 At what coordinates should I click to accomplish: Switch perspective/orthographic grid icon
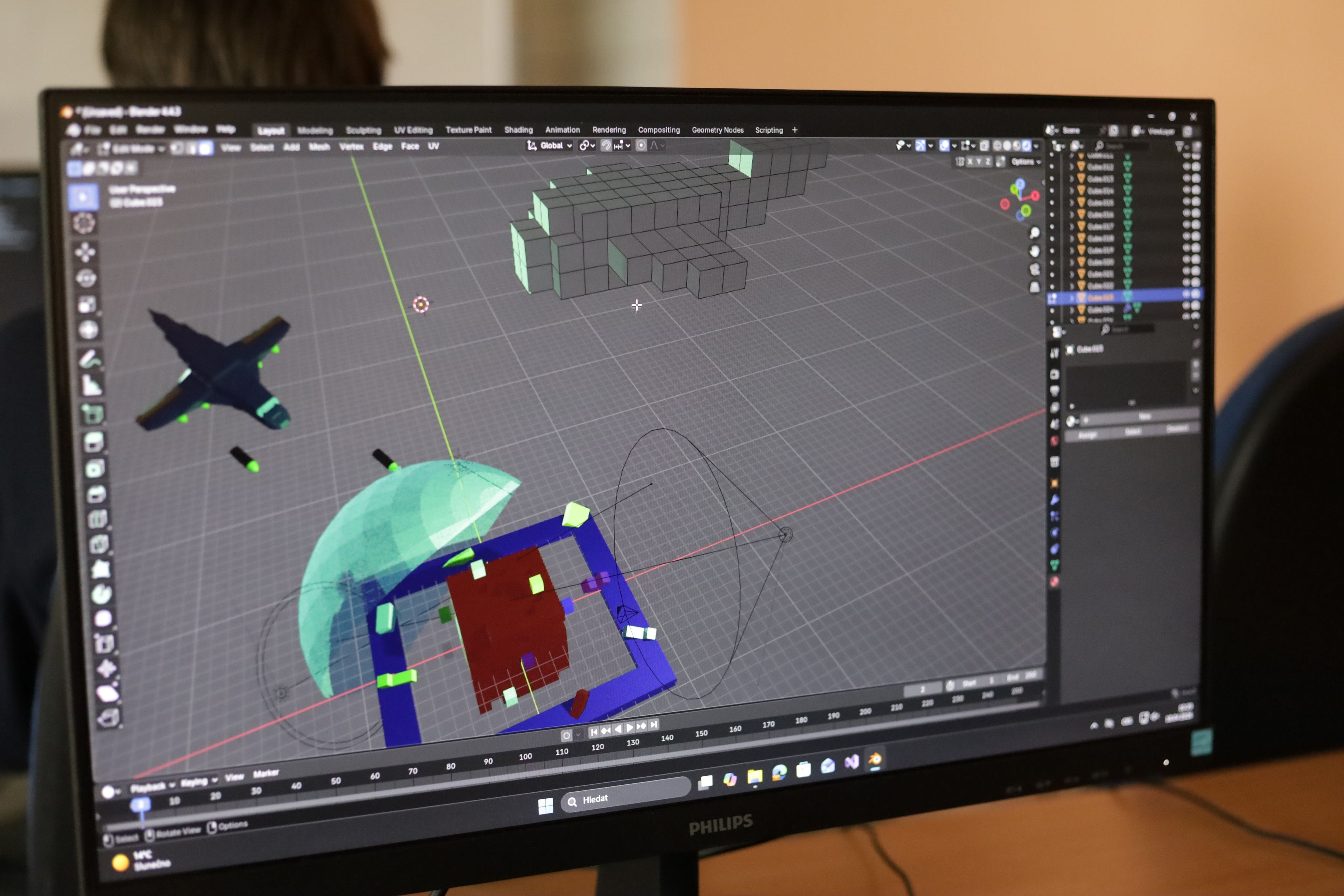1034,287
